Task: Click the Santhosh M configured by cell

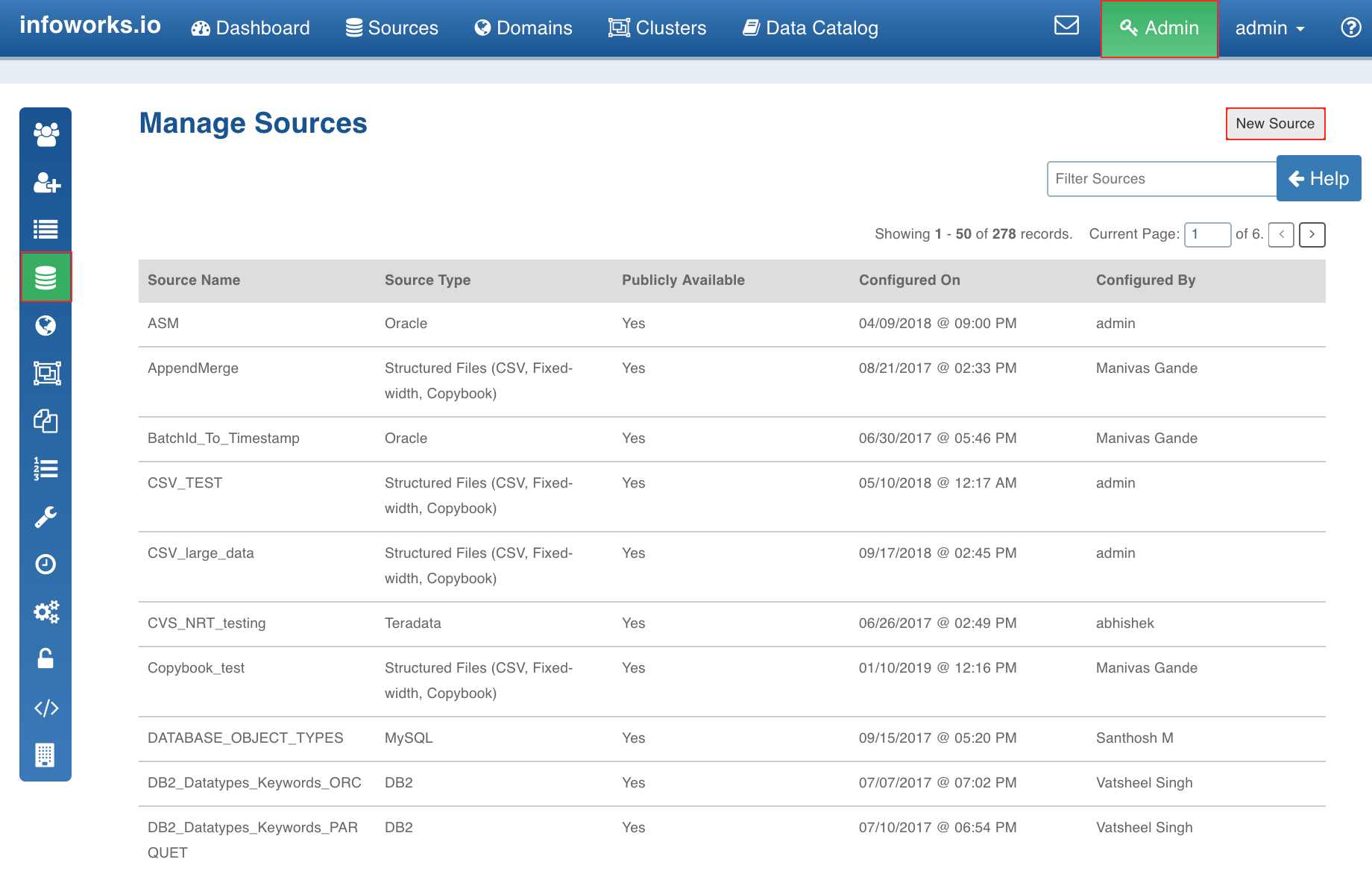Action: pyautogui.click(x=1135, y=738)
